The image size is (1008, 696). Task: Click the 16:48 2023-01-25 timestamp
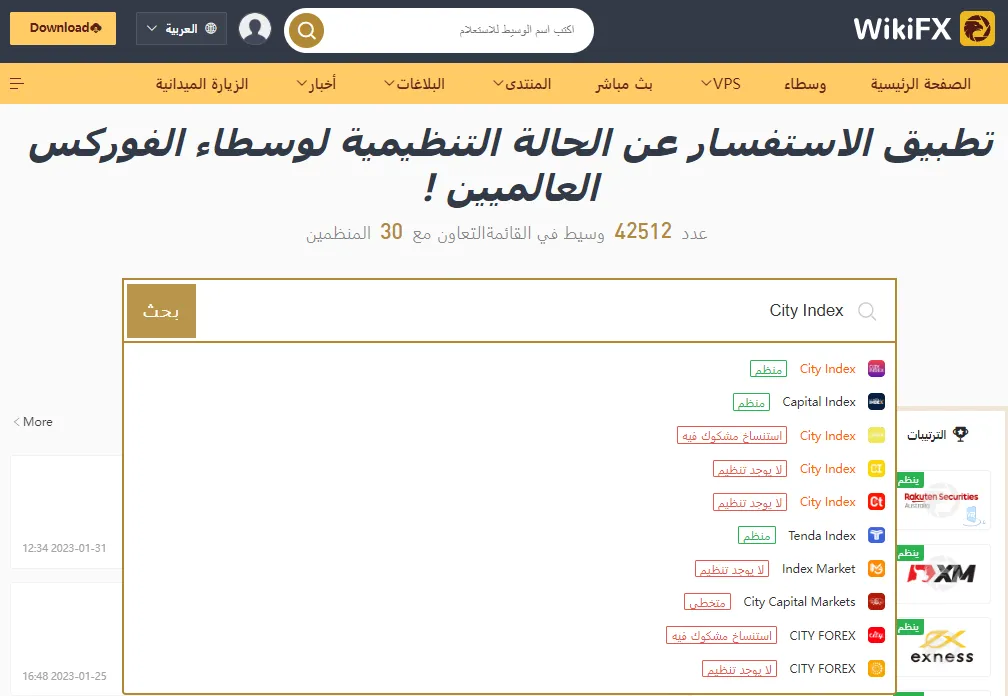[x=64, y=676]
